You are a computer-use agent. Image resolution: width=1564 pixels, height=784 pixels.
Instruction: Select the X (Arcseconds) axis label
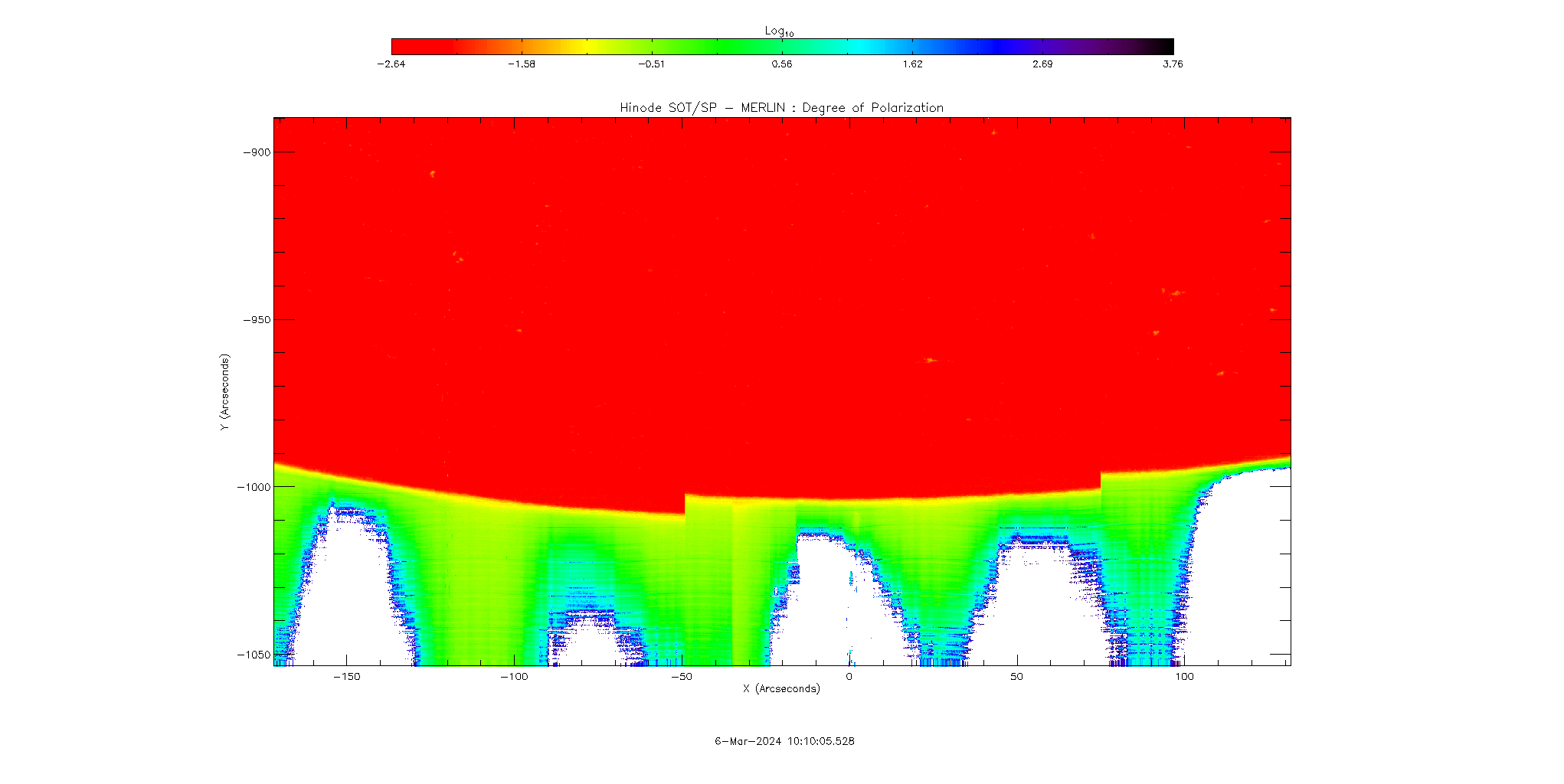tap(781, 689)
